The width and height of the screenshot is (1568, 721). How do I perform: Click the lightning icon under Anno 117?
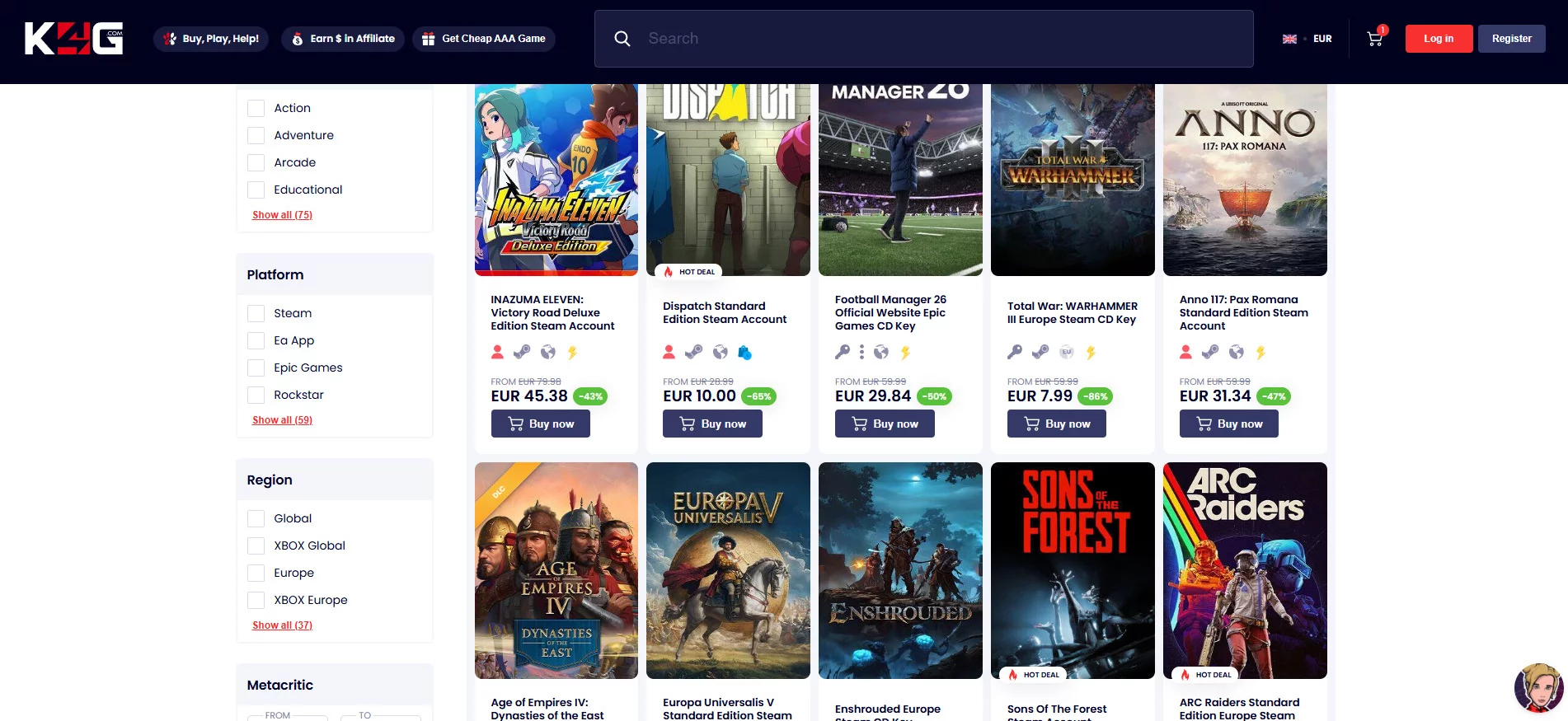click(1261, 353)
